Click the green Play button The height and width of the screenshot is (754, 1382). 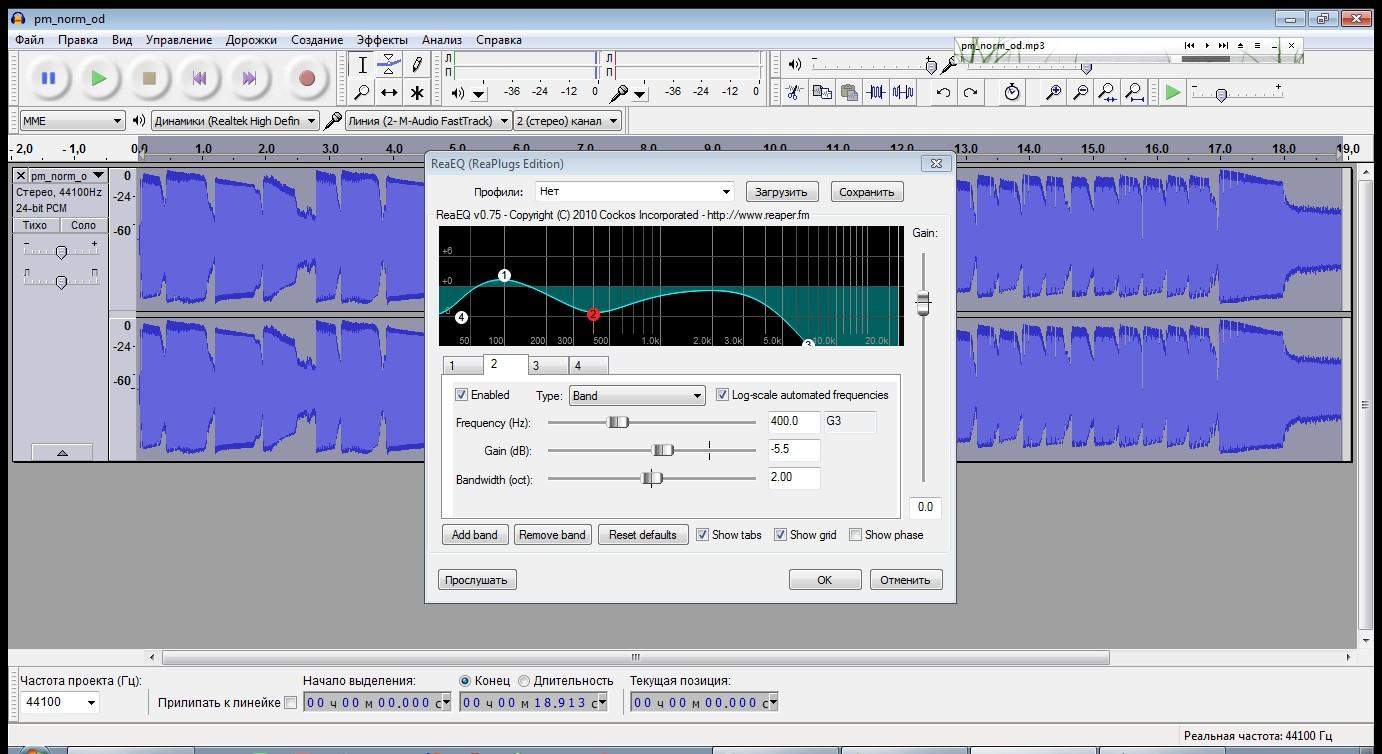(x=98, y=78)
